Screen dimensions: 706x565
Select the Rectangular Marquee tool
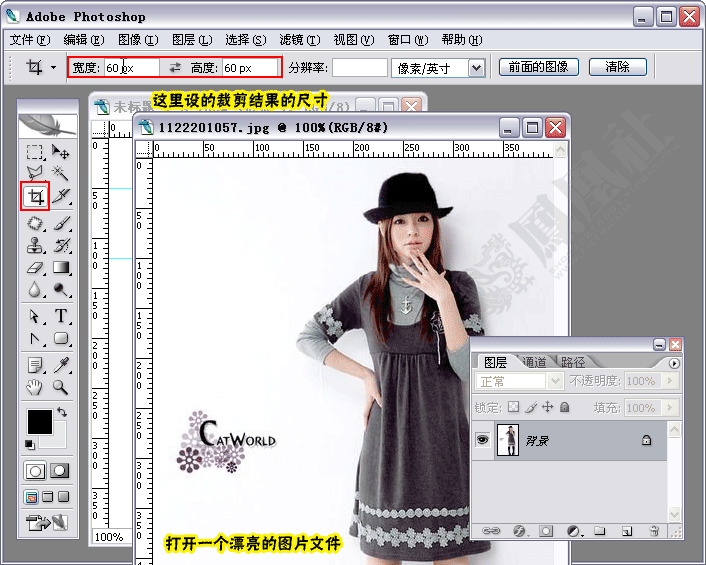pyautogui.click(x=35, y=152)
